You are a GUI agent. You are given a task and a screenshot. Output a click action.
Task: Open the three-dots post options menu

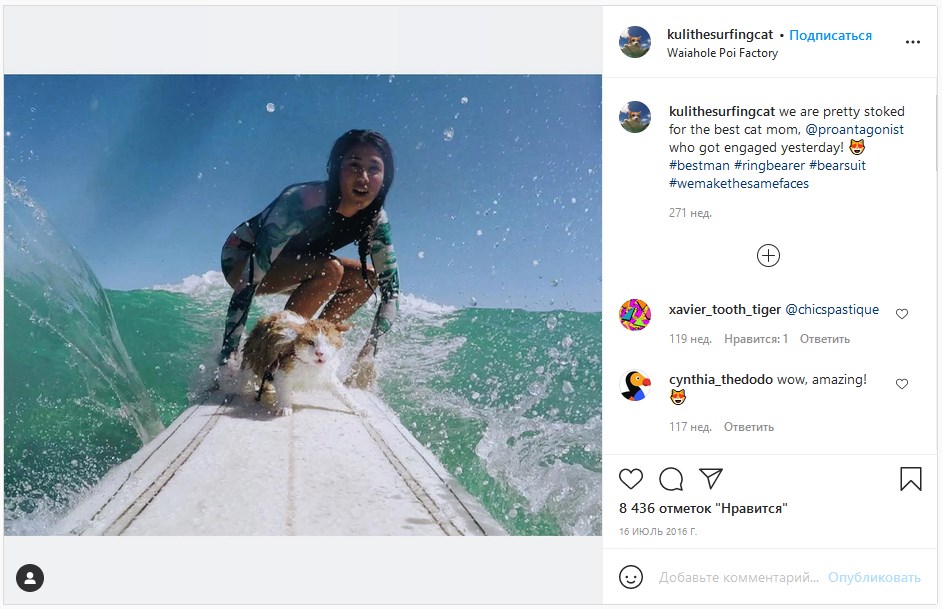click(x=912, y=43)
